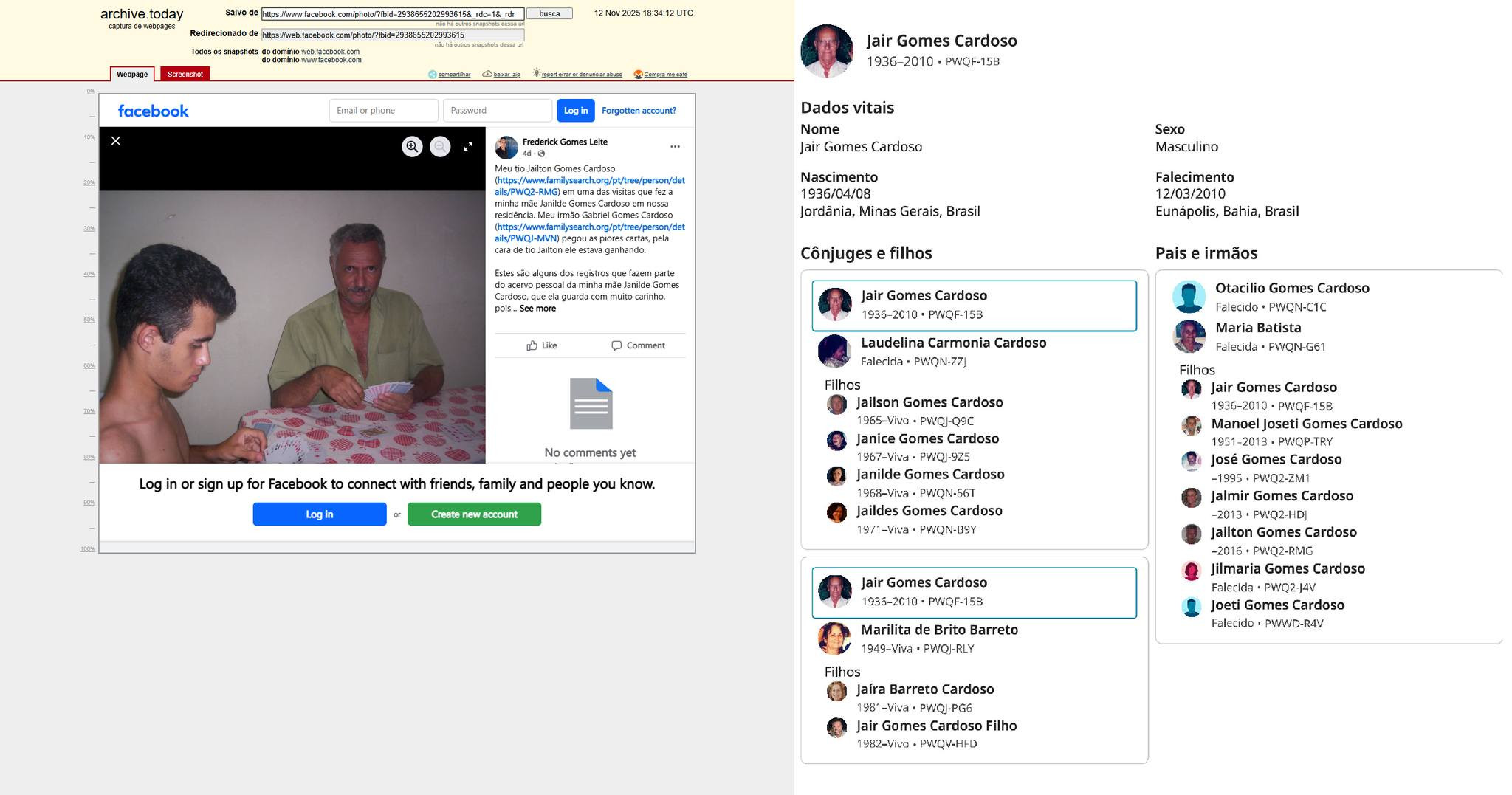Enter fullscreen mode for the photo

pos(468,147)
